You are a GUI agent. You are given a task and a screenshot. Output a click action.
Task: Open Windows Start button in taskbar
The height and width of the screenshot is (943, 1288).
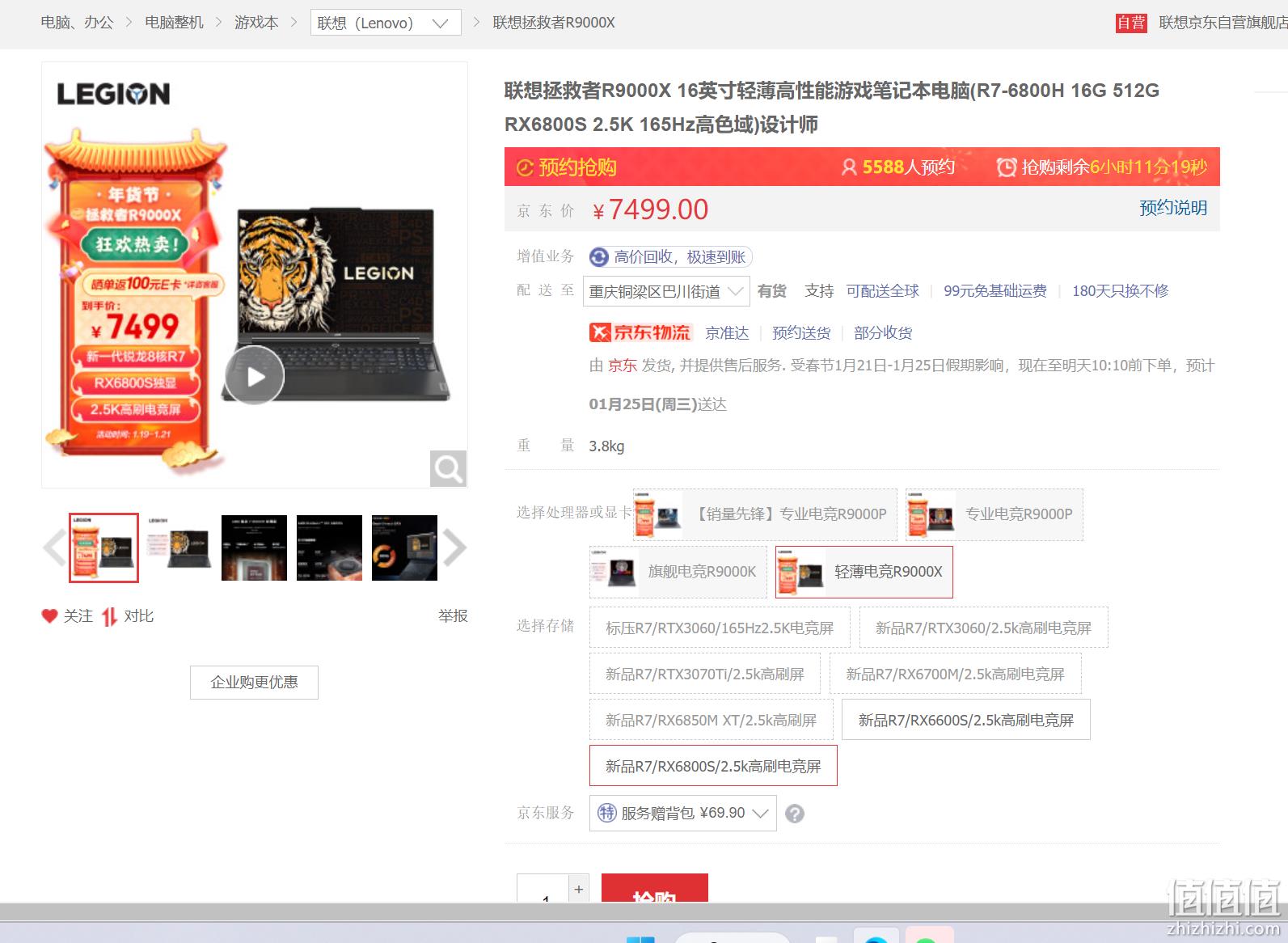click(640, 939)
